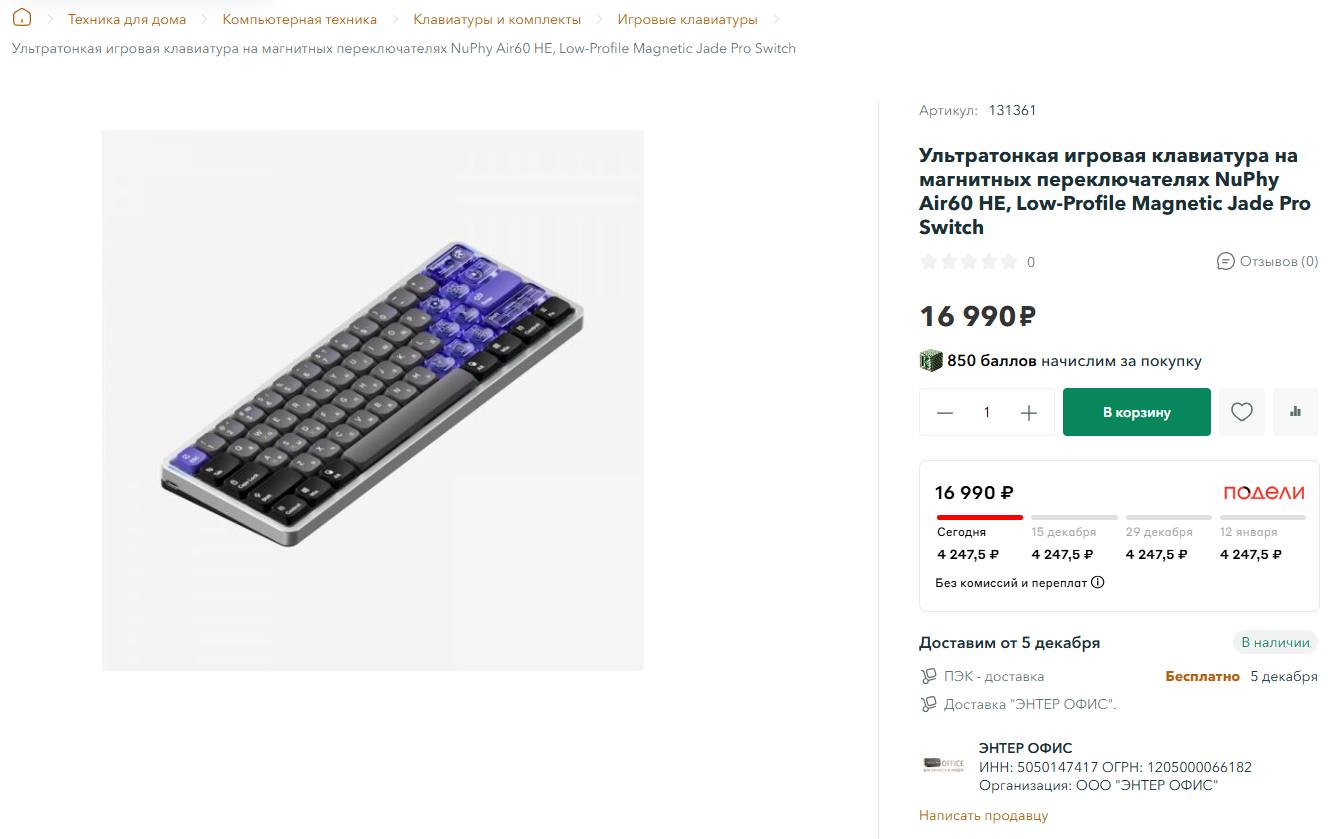Add product to favorites with heart icon
The image size is (1328, 839).
tap(1242, 412)
